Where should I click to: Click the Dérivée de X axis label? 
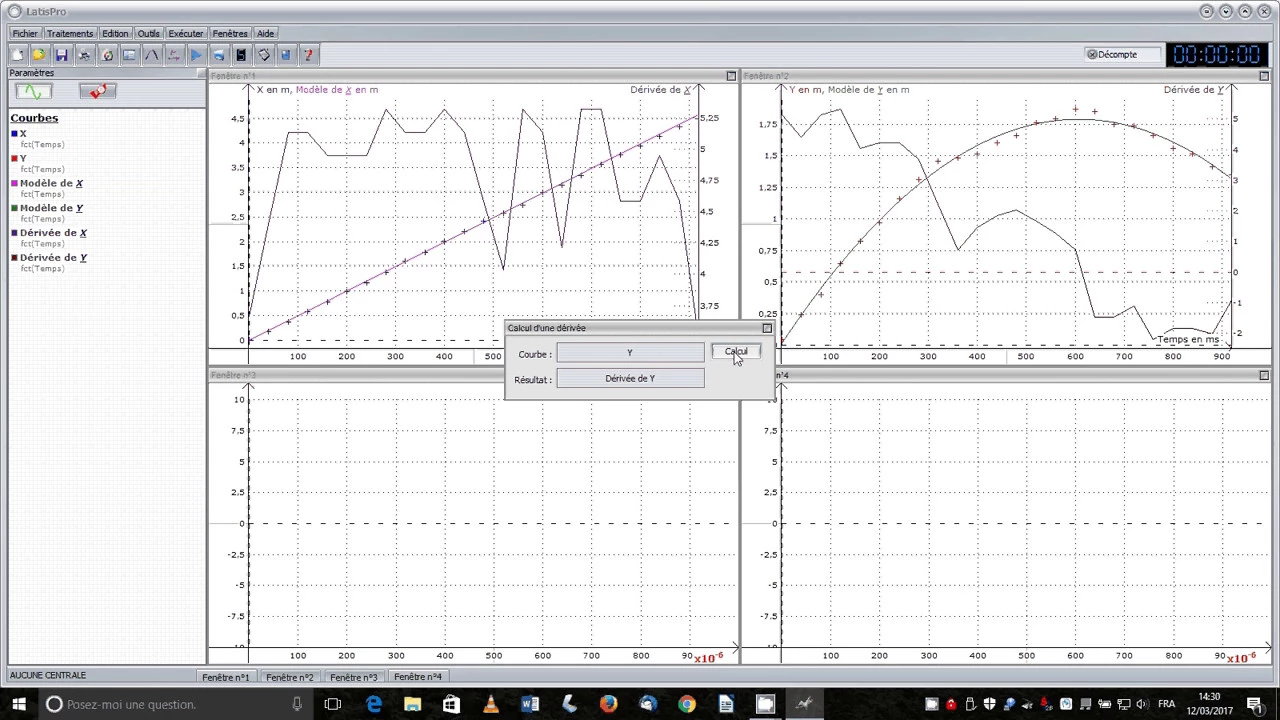click(x=661, y=90)
